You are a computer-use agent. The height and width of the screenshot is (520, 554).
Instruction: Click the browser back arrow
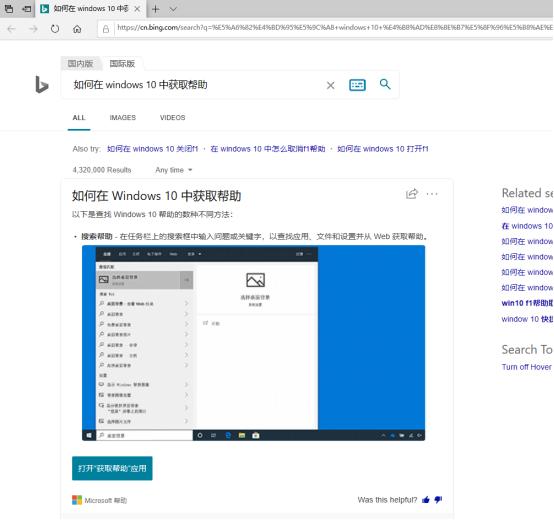11,29
